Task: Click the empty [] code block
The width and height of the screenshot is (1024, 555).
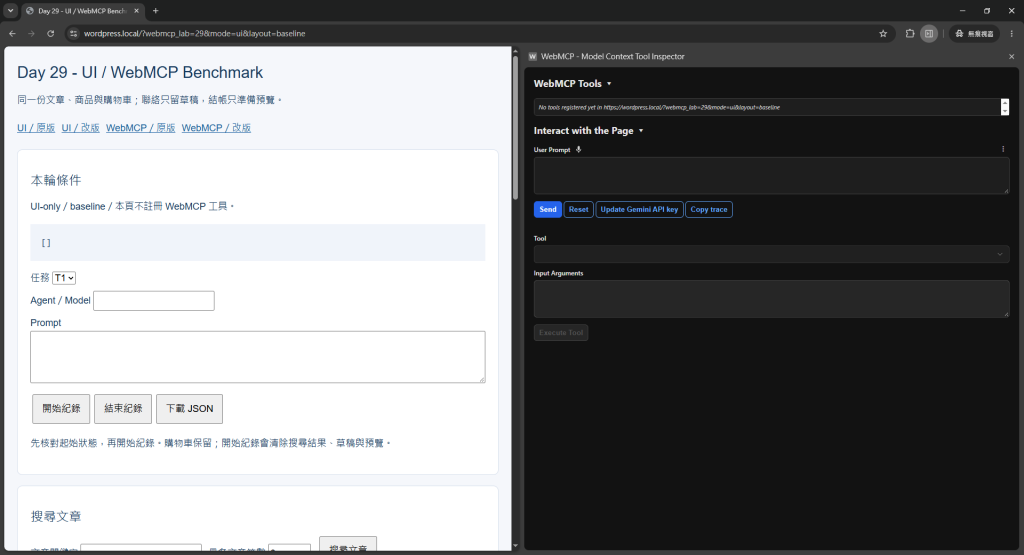Action: click(x=257, y=243)
